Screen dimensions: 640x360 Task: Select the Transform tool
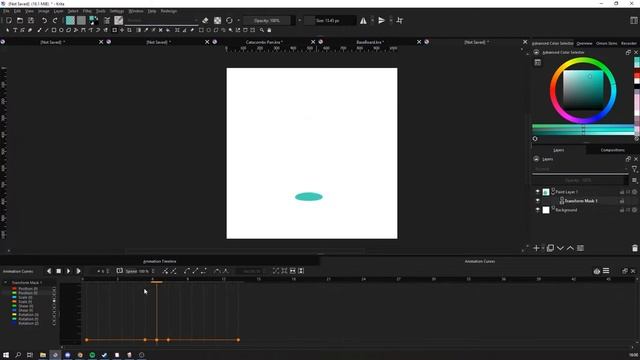(115, 30)
